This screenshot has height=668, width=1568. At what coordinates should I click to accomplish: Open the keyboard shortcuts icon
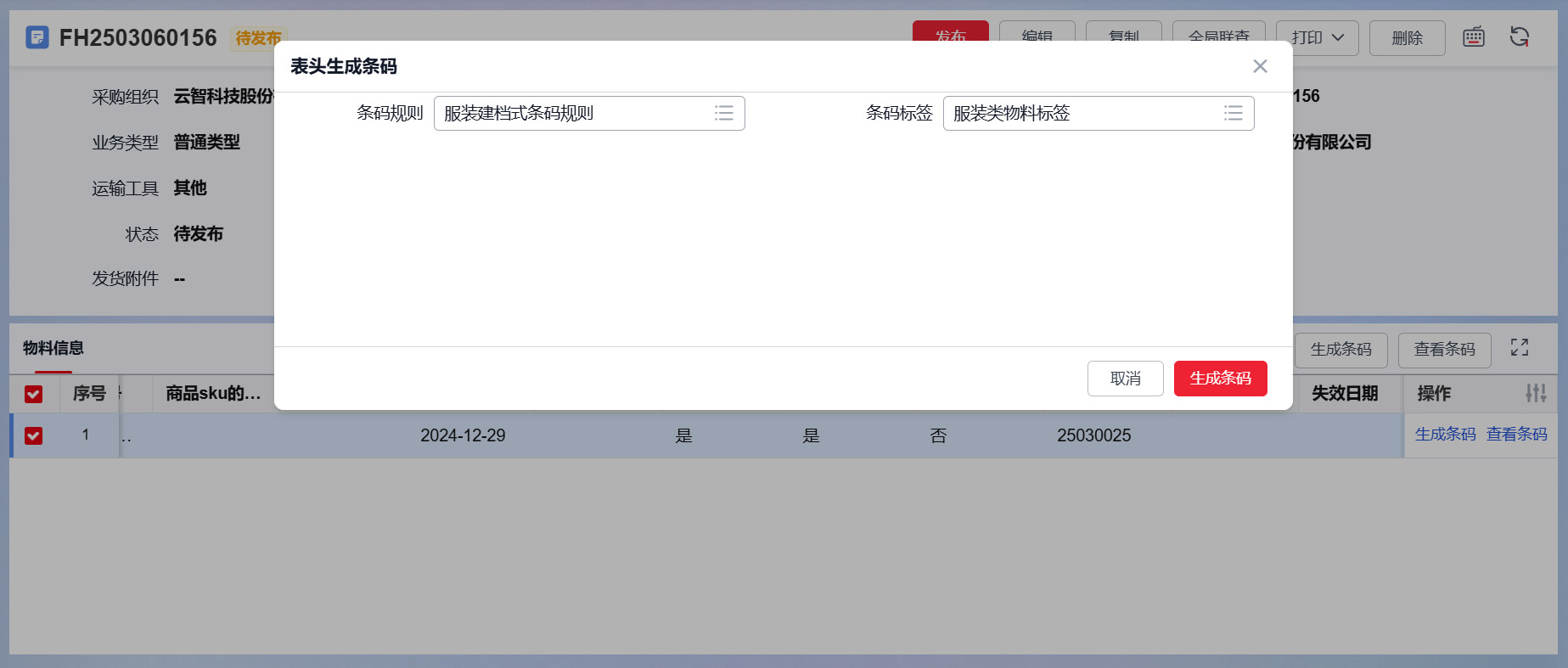(x=1474, y=37)
